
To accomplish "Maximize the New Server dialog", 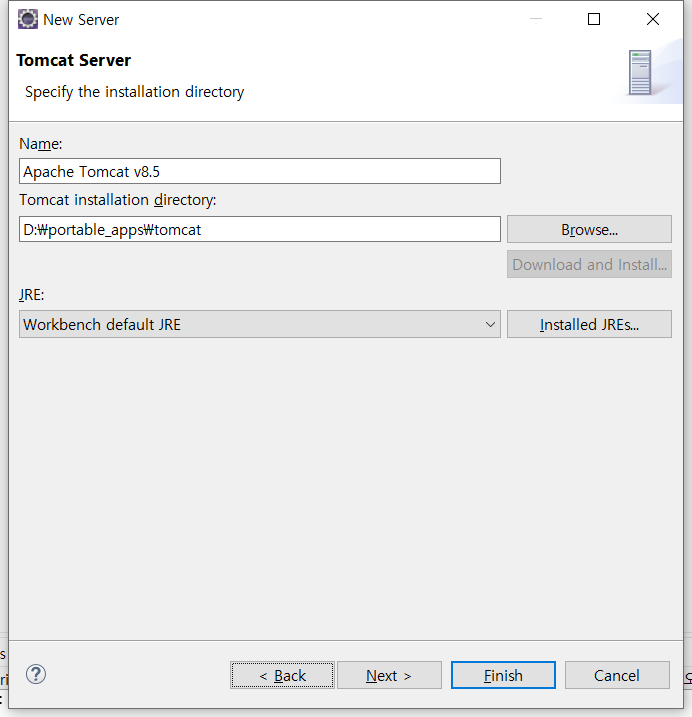I will point(594,19).
